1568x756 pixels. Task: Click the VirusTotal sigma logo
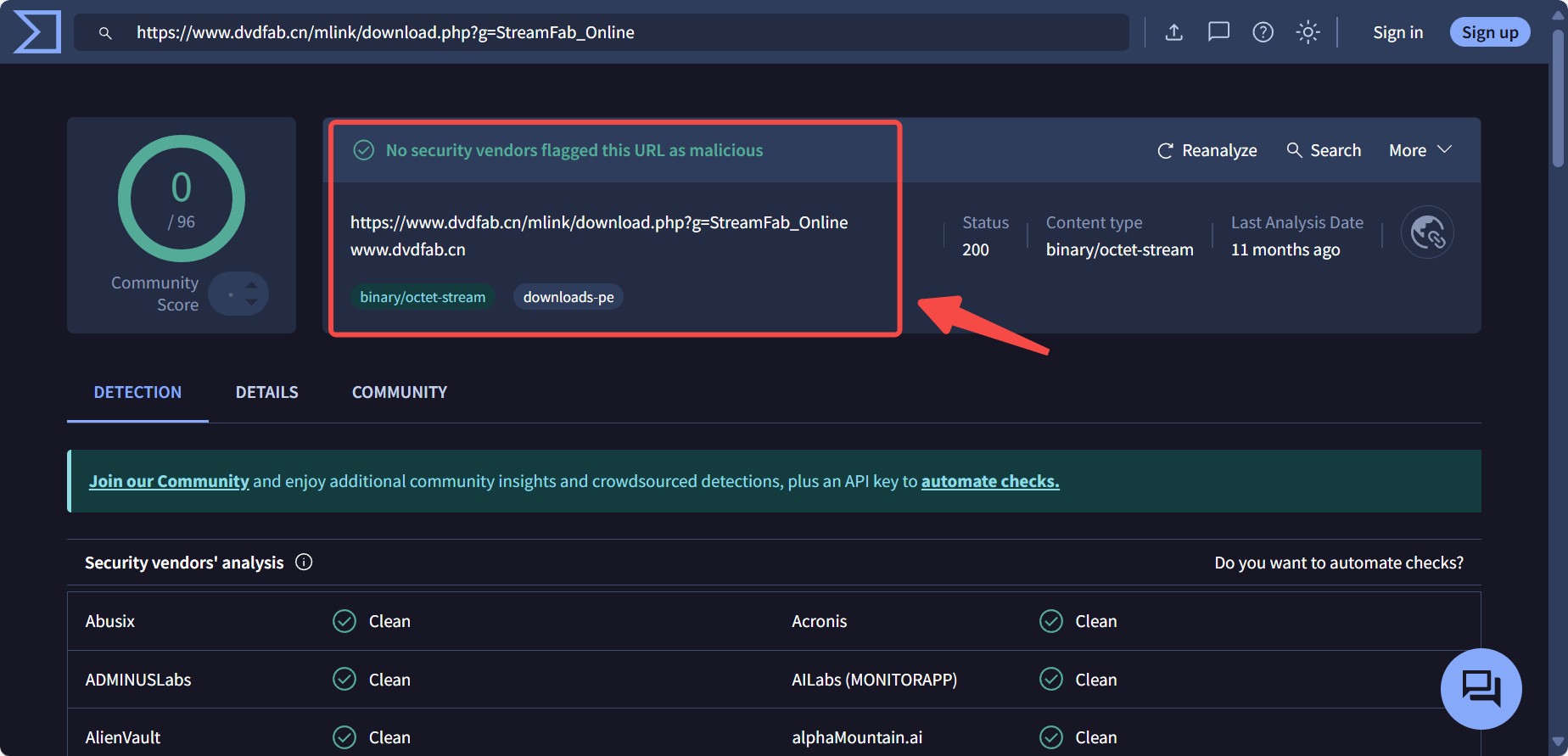37,32
